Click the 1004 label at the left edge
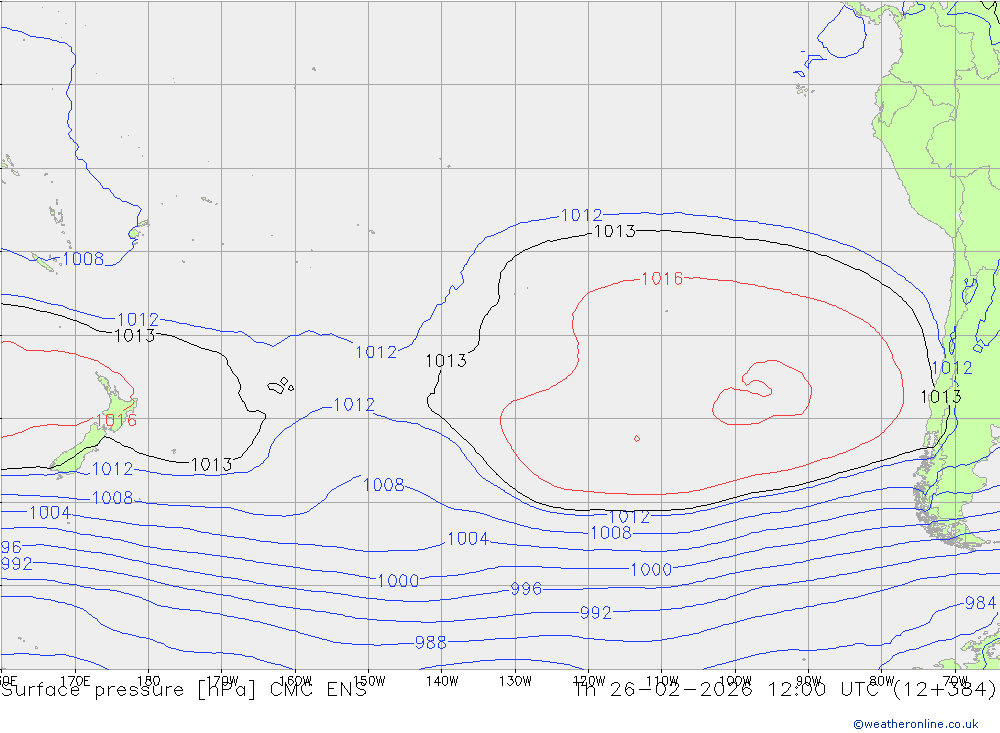 50,513
